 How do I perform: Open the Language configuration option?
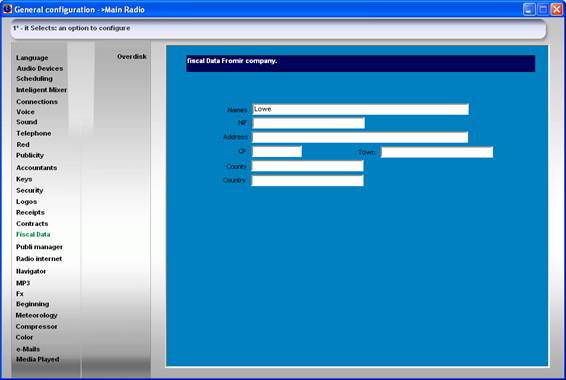[x=32, y=57]
